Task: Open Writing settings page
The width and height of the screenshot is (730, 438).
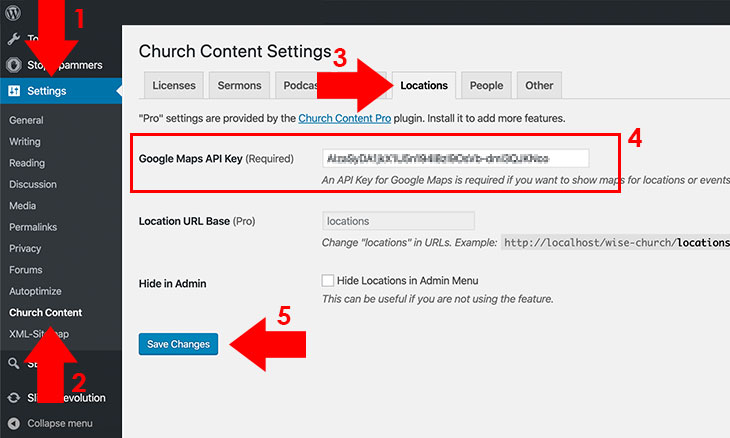Action: (x=25, y=142)
